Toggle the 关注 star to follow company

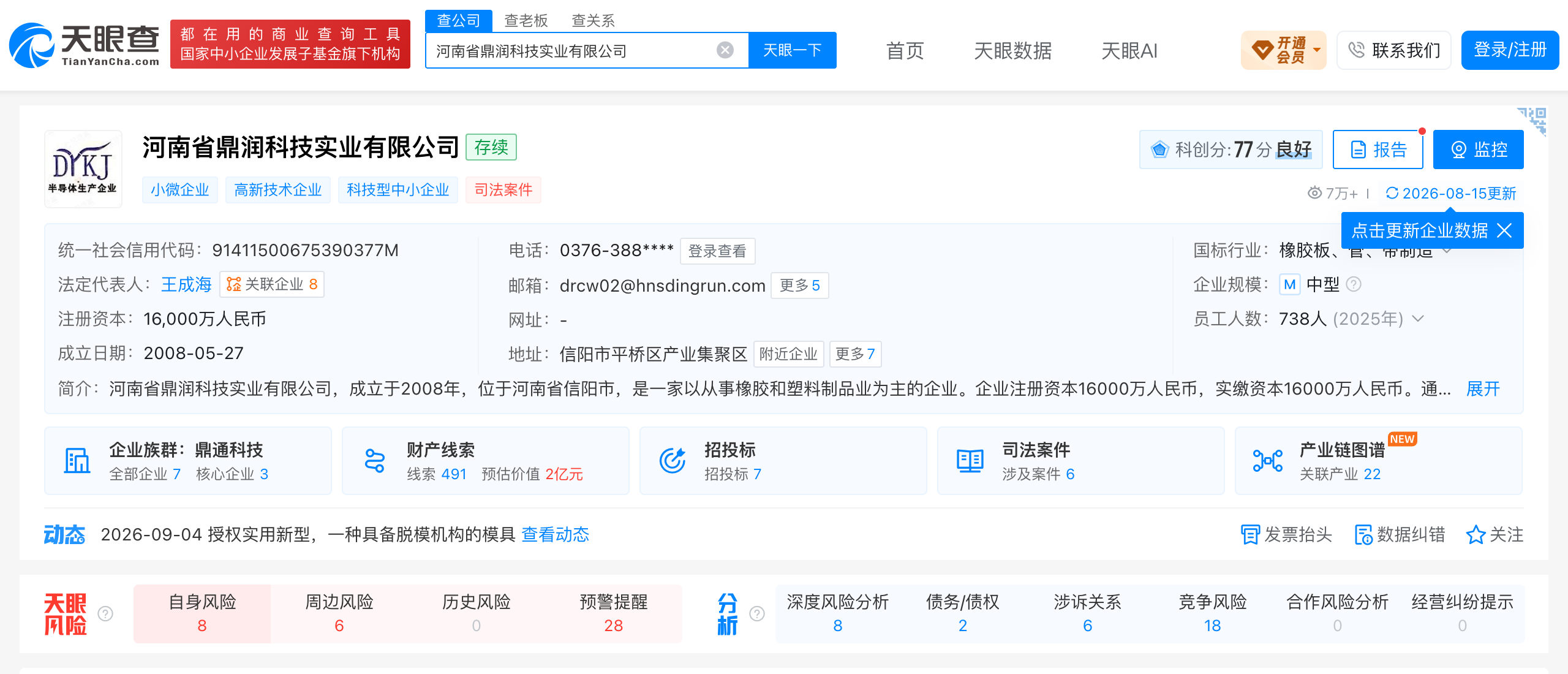click(x=1476, y=534)
